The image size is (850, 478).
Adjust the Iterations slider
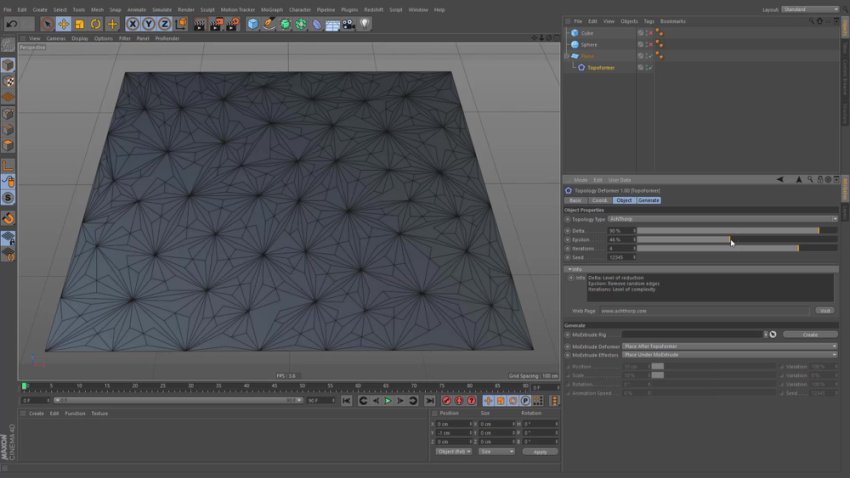coord(737,248)
